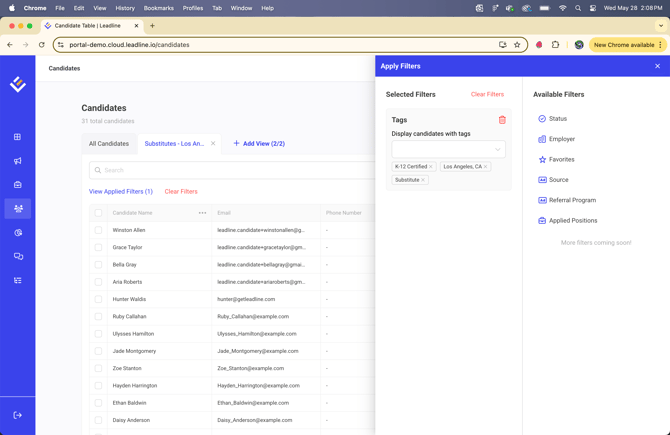
Task: Check the box for Grace Taylor
Action: tap(98, 247)
